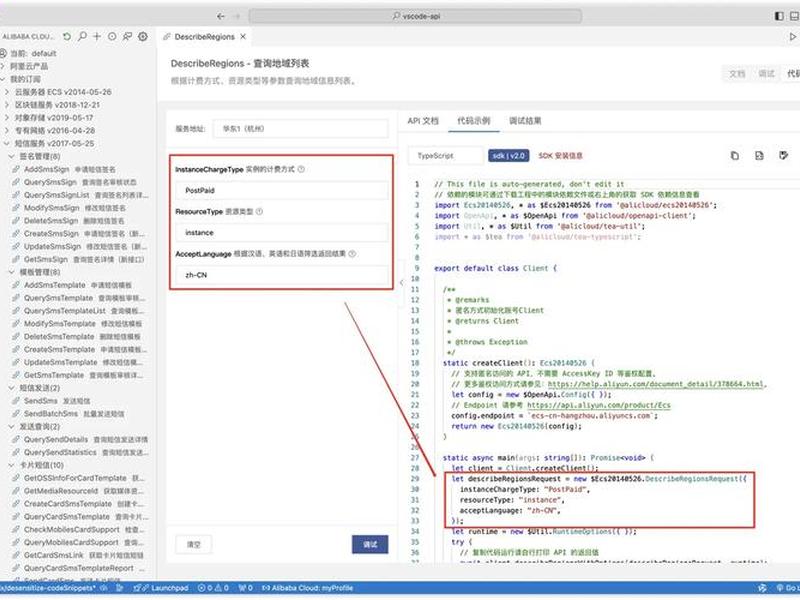Expand 专有网络 v2016-04-28
Screen dimensions: 800x600
(7, 131)
